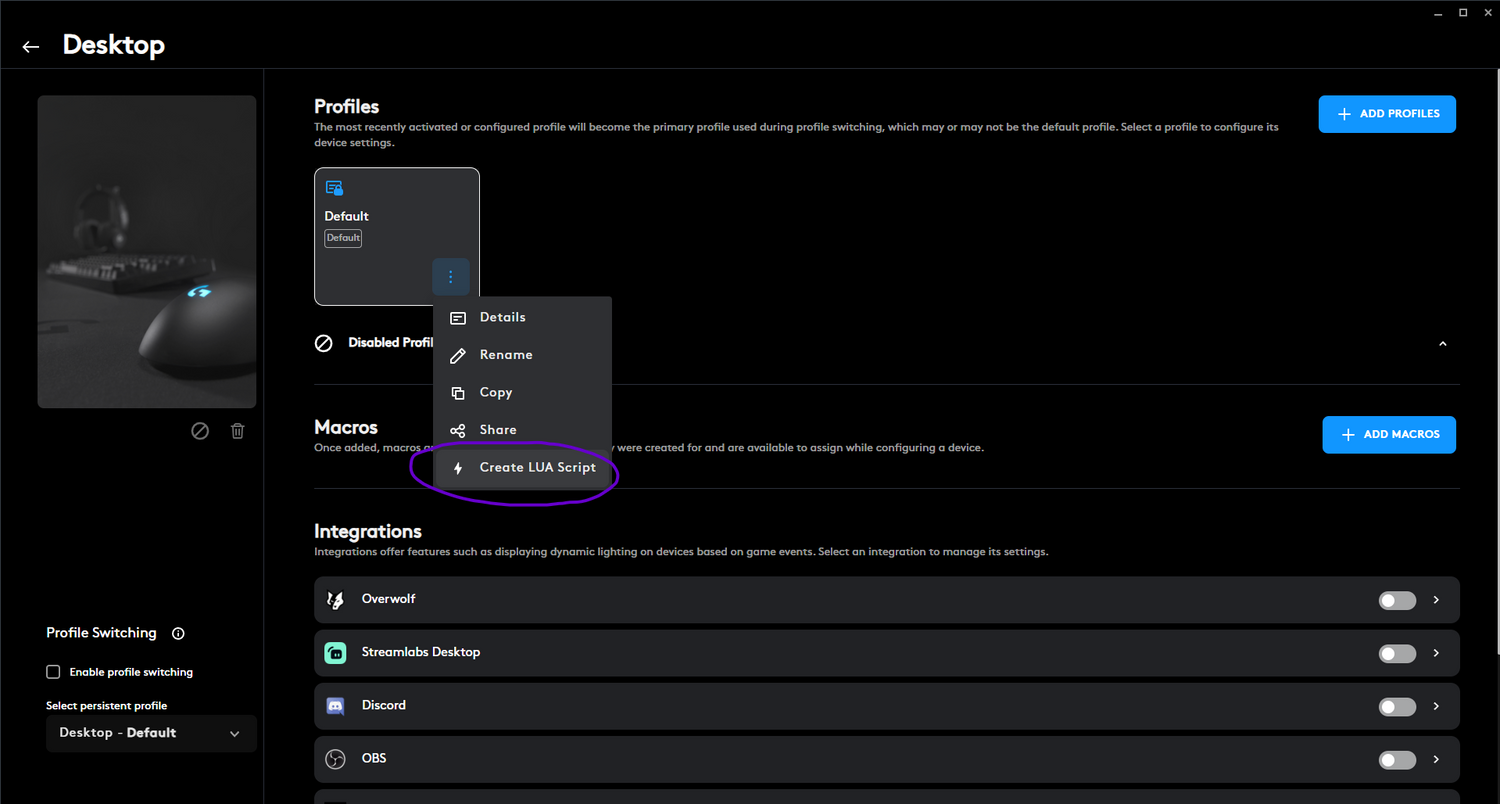Click the ADD PROFILES button
The height and width of the screenshot is (804, 1500).
[1386, 114]
